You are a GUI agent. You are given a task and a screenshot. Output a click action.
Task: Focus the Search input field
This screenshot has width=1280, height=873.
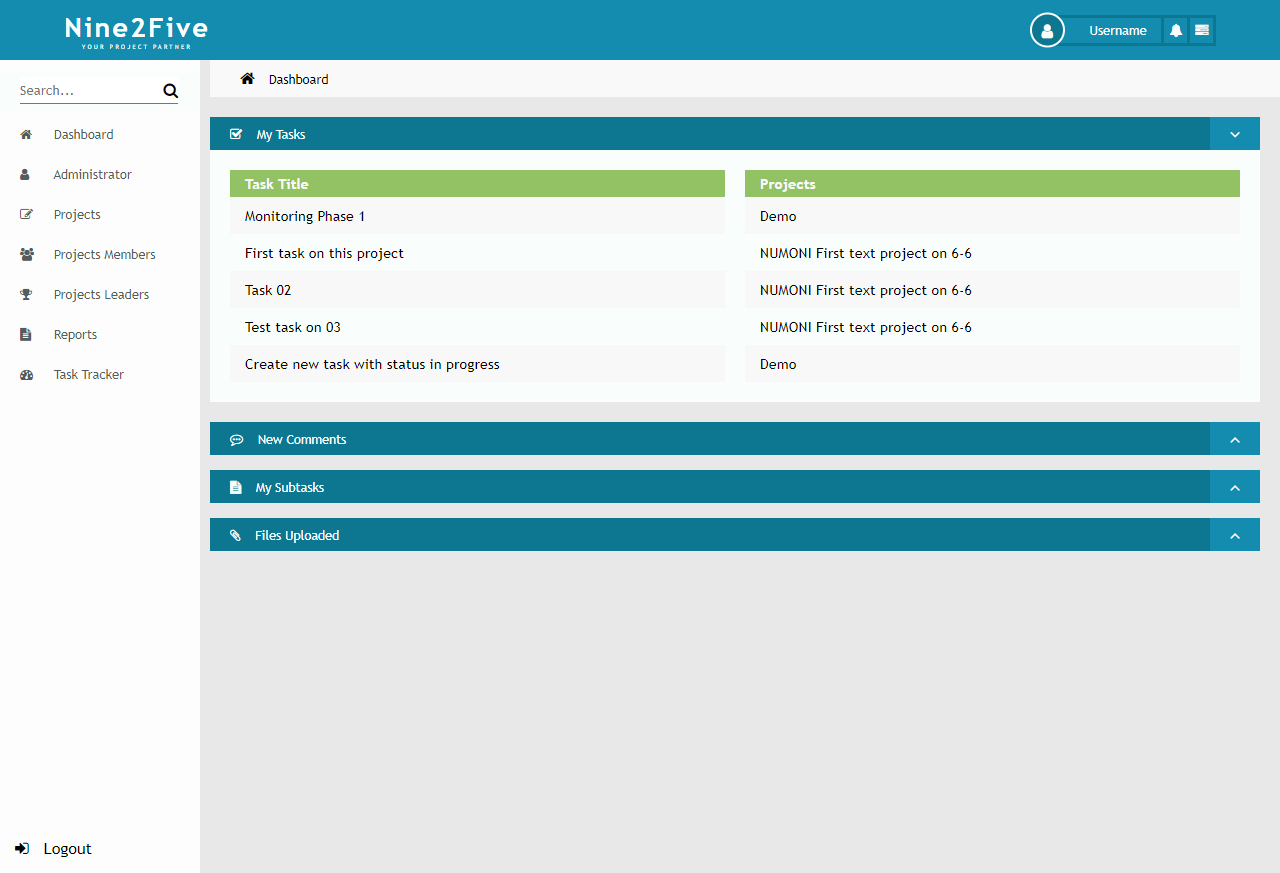point(90,90)
